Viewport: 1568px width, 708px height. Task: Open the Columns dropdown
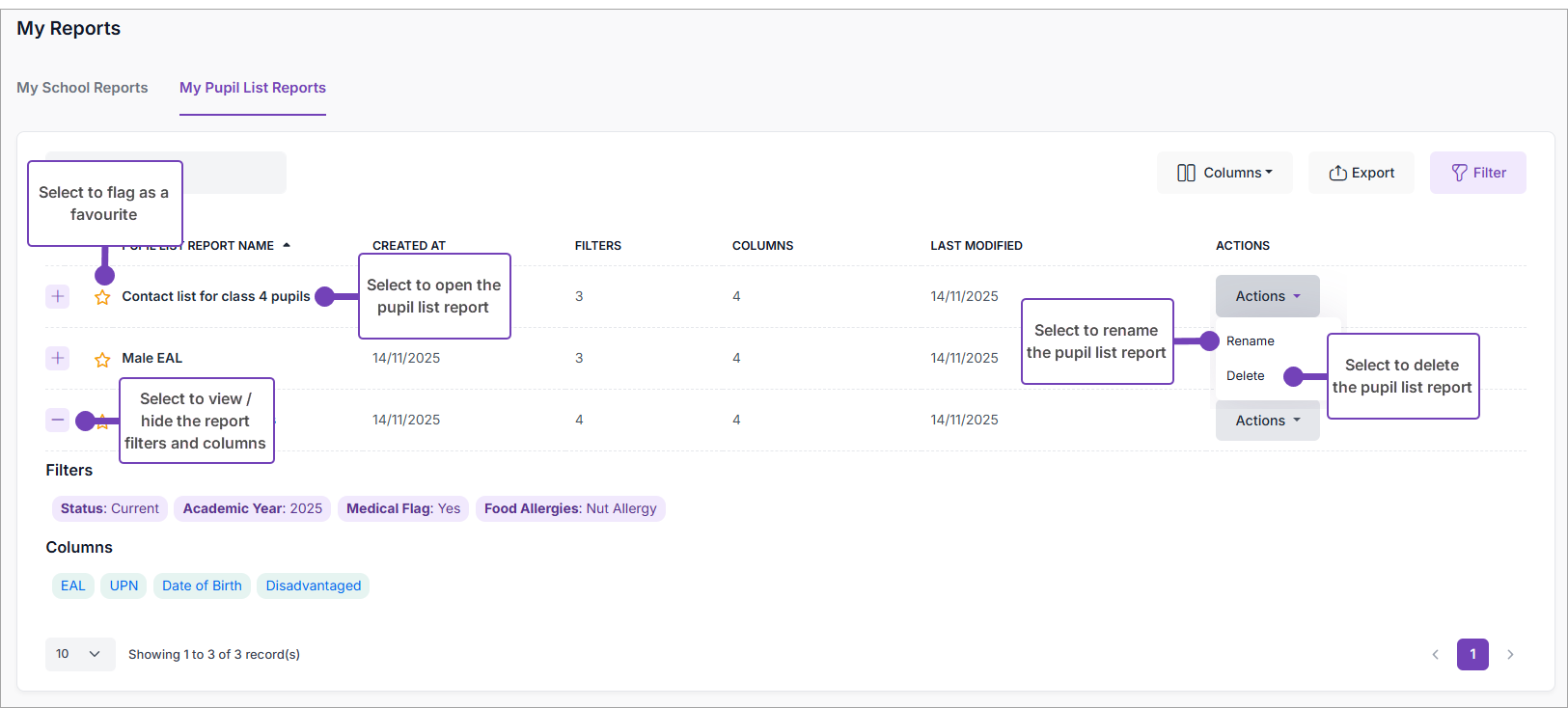pos(1224,173)
